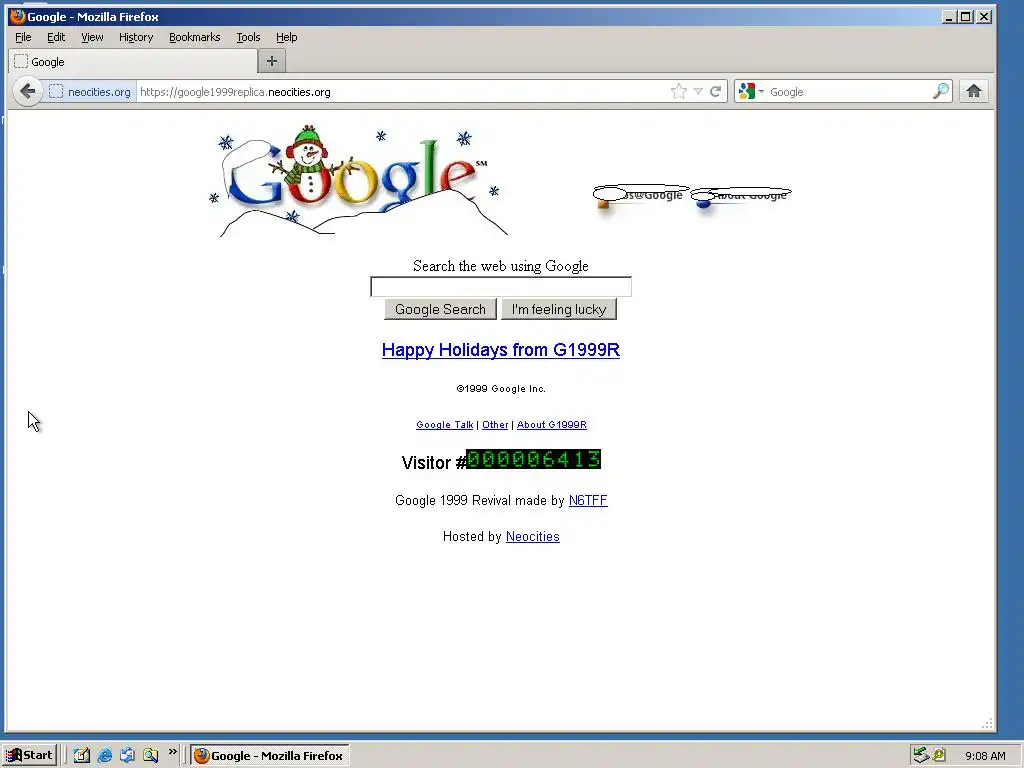1024x768 pixels.
Task: Click the second system tray icon
Action: 939,755
